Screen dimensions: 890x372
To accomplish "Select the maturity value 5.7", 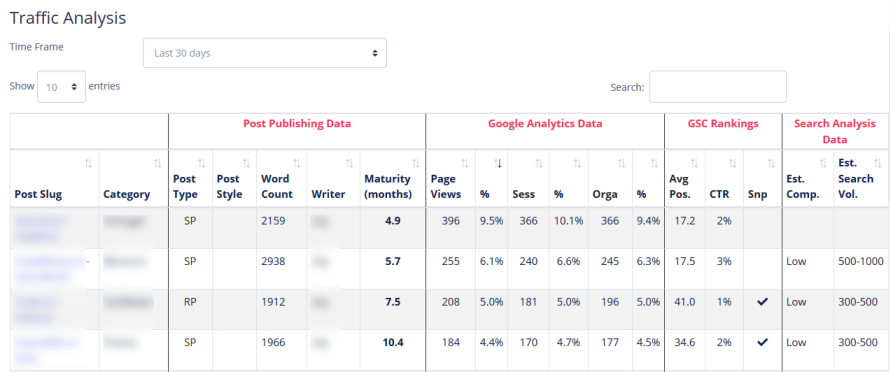I will click(393, 261).
